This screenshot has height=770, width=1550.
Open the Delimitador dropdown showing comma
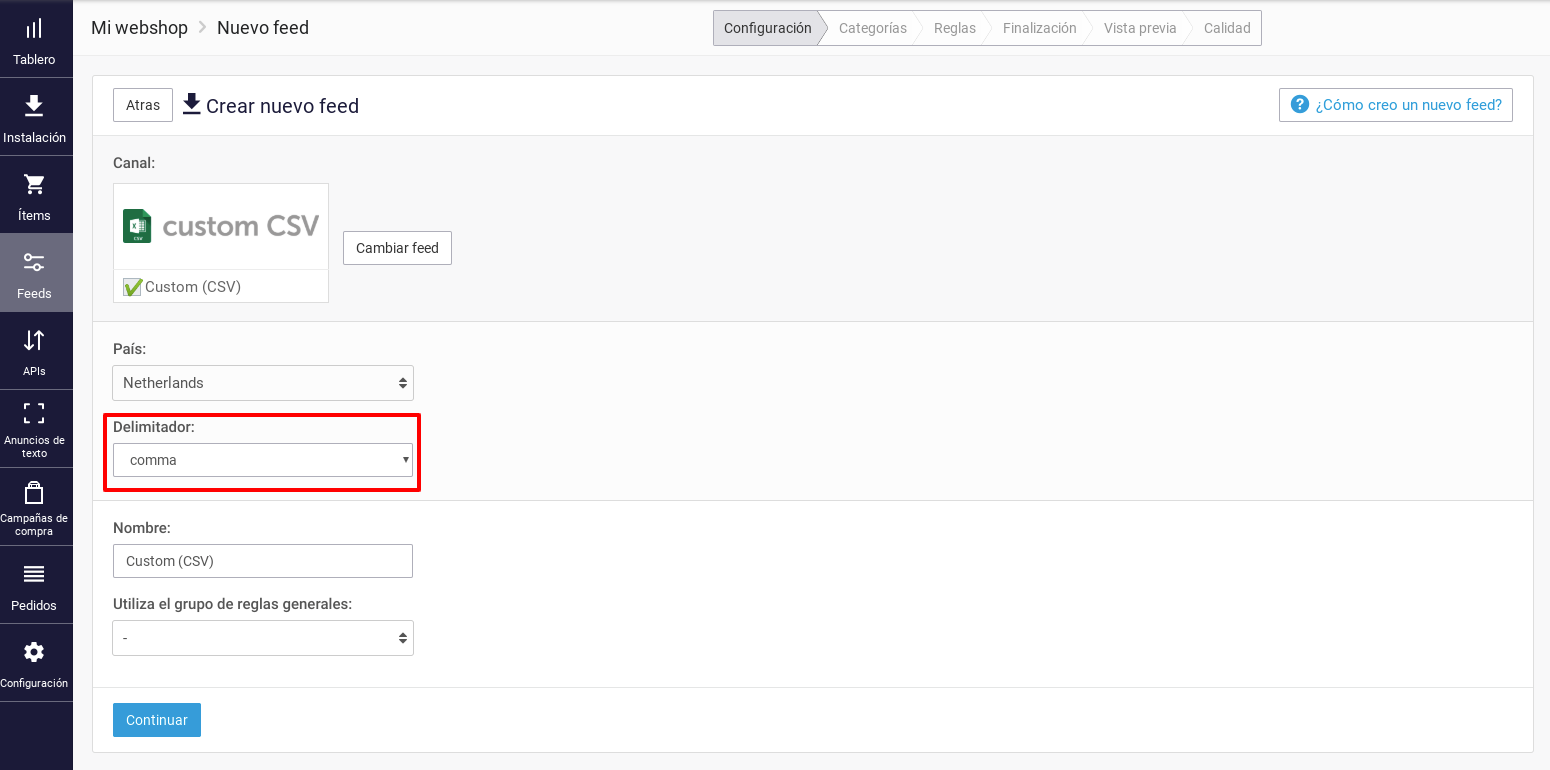(x=262, y=459)
